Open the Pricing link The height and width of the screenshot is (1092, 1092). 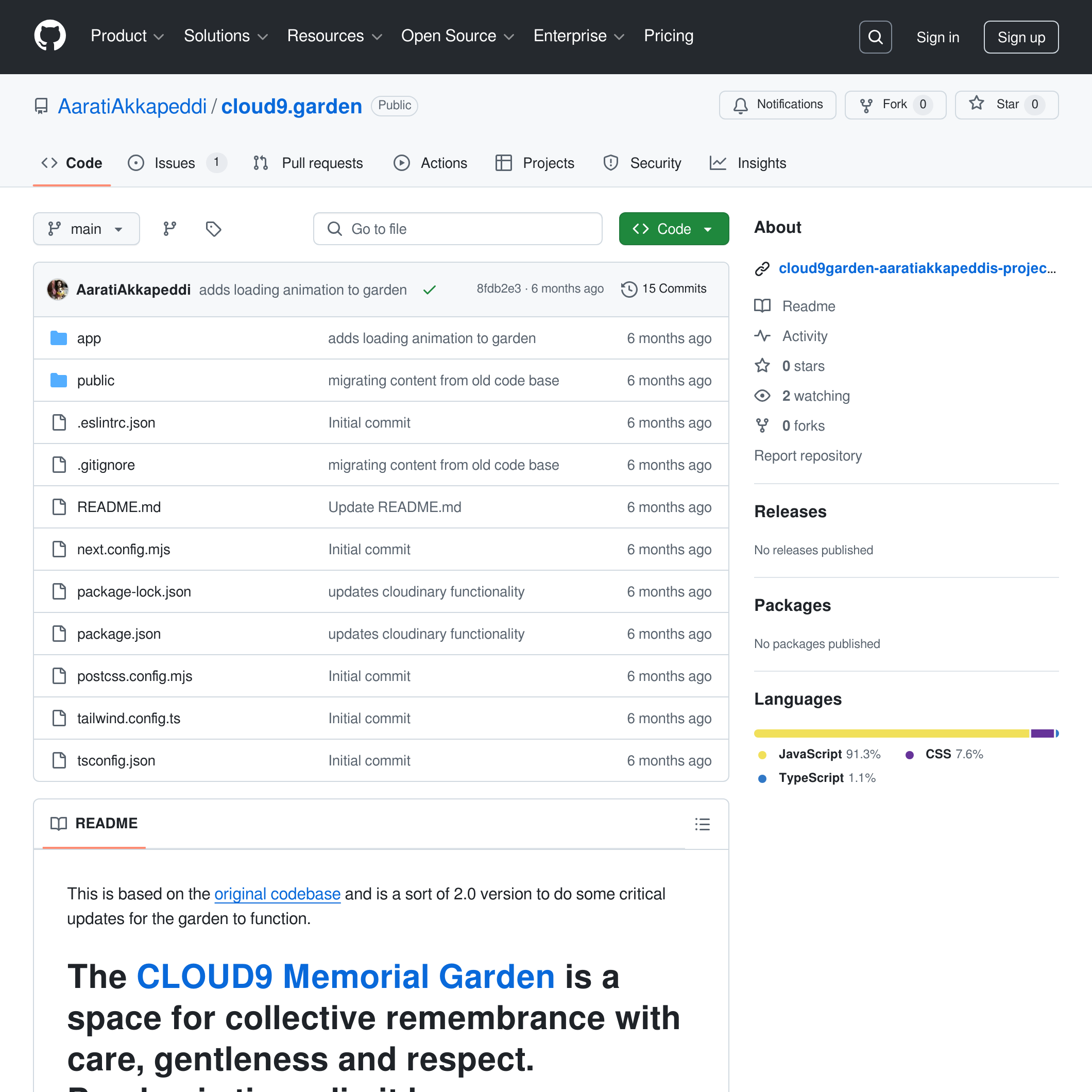tap(669, 36)
